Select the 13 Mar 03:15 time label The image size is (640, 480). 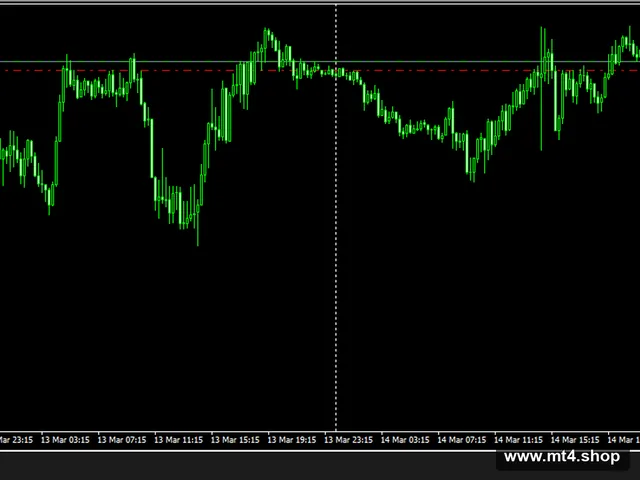tap(65, 440)
